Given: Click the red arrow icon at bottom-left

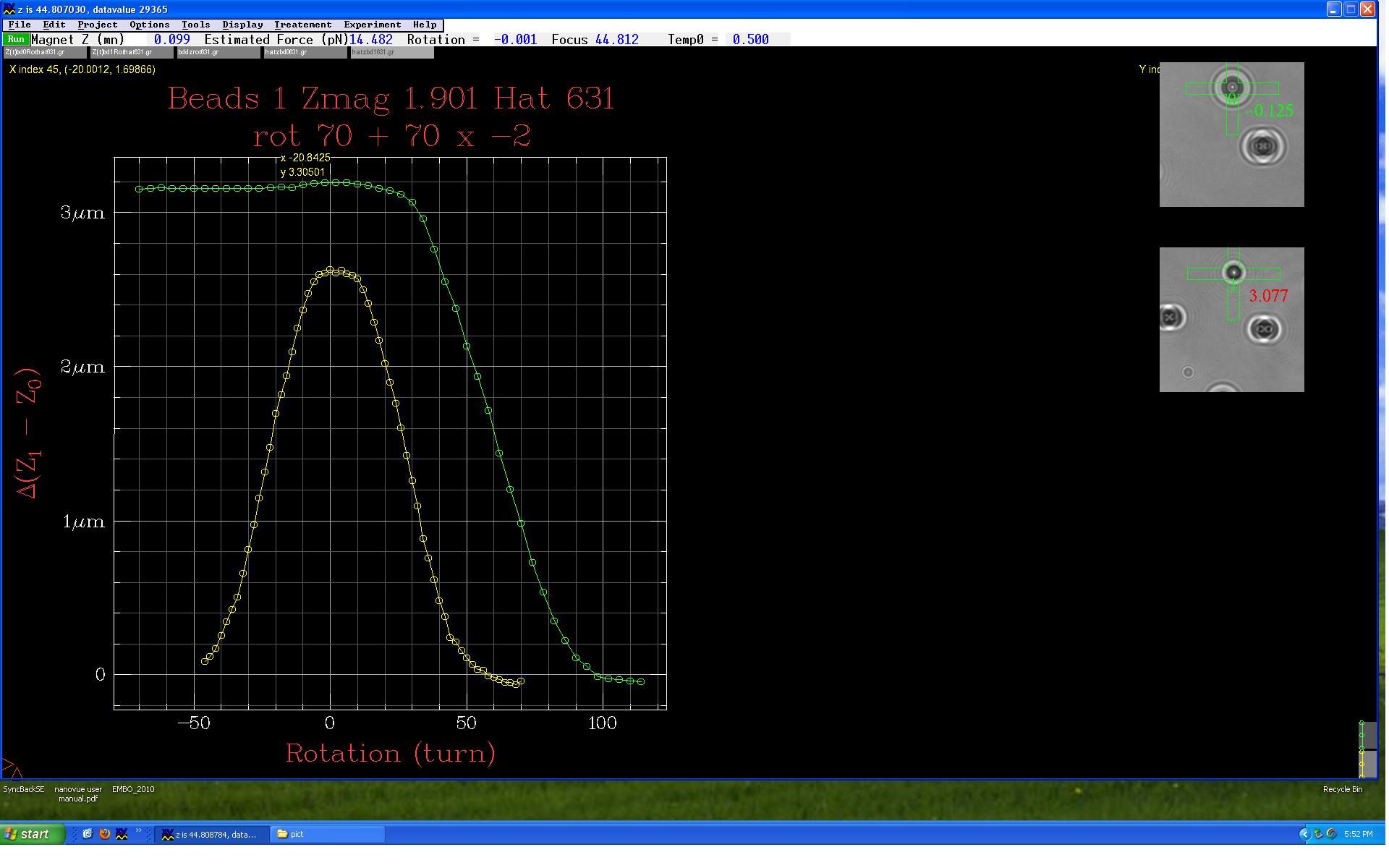Looking at the screenshot, I should (12, 768).
